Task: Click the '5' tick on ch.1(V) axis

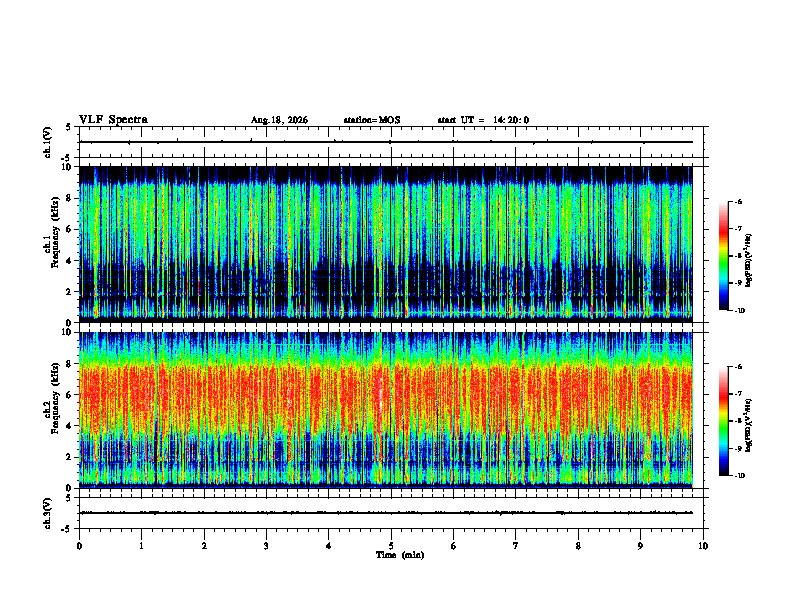Action: (68, 127)
